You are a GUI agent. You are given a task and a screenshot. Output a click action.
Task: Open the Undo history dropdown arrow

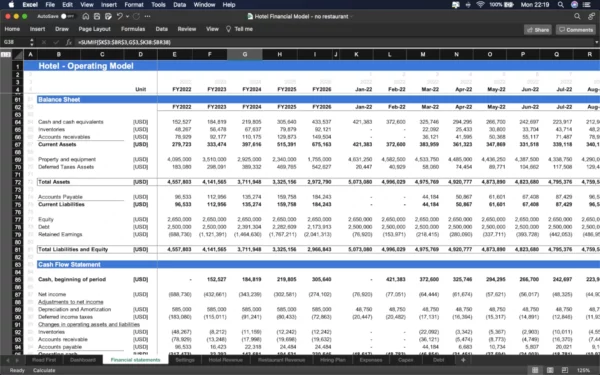coord(127,16)
